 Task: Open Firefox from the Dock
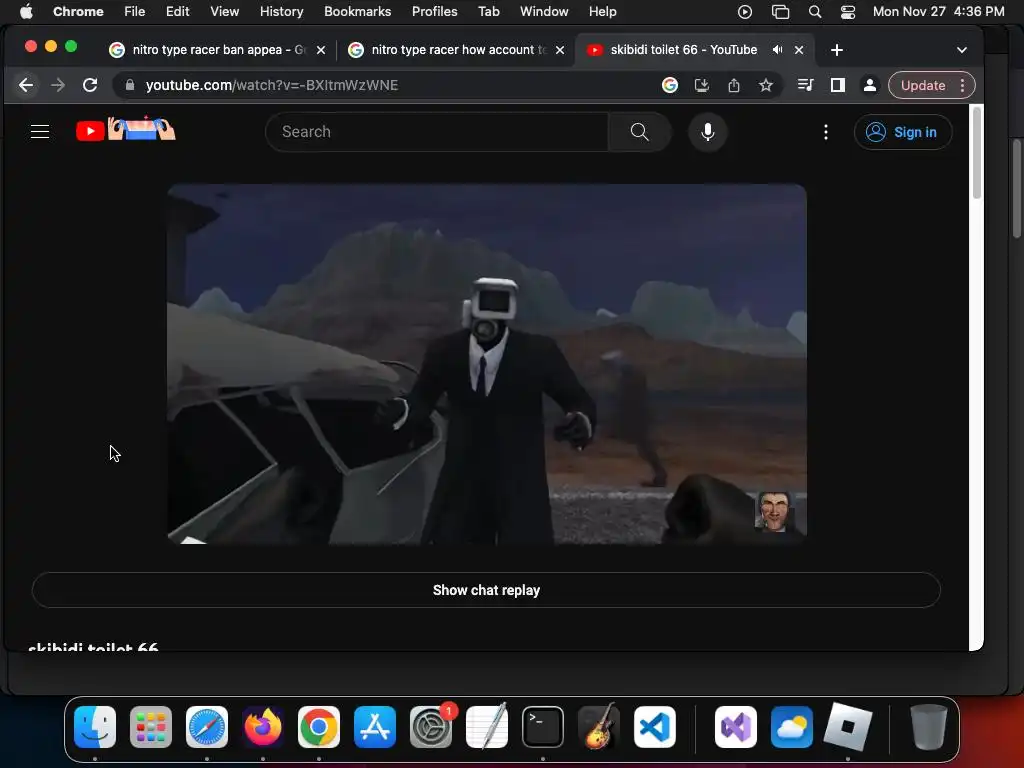(263, 727)
